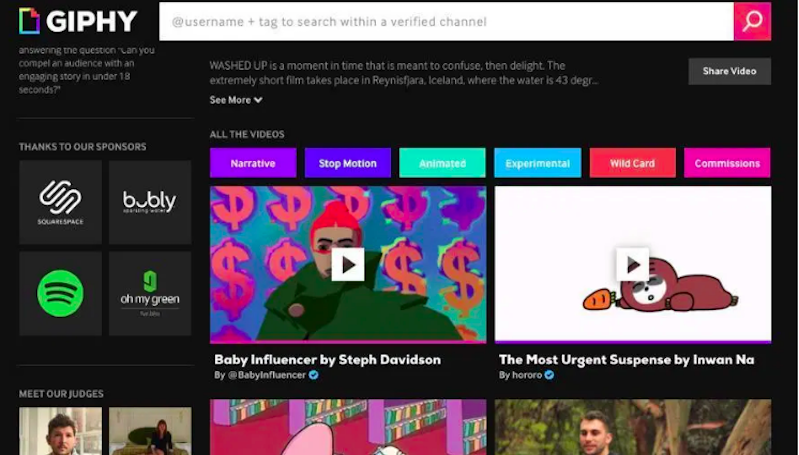Open The Most Urgent Suspense title
Screen dimensions: 799x455
pyautogui.click(x=627, y=360)
